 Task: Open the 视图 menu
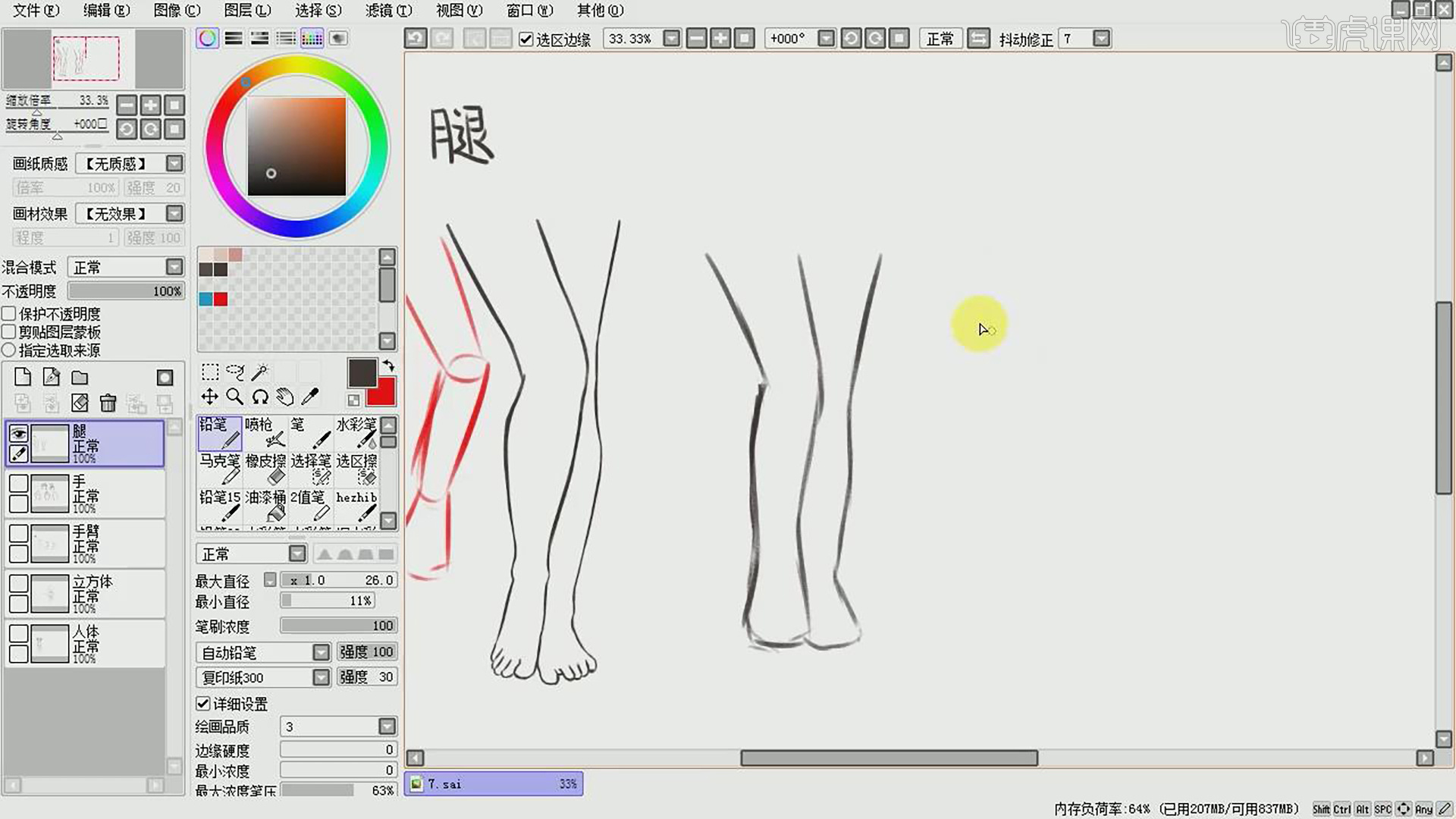point(459,11)
